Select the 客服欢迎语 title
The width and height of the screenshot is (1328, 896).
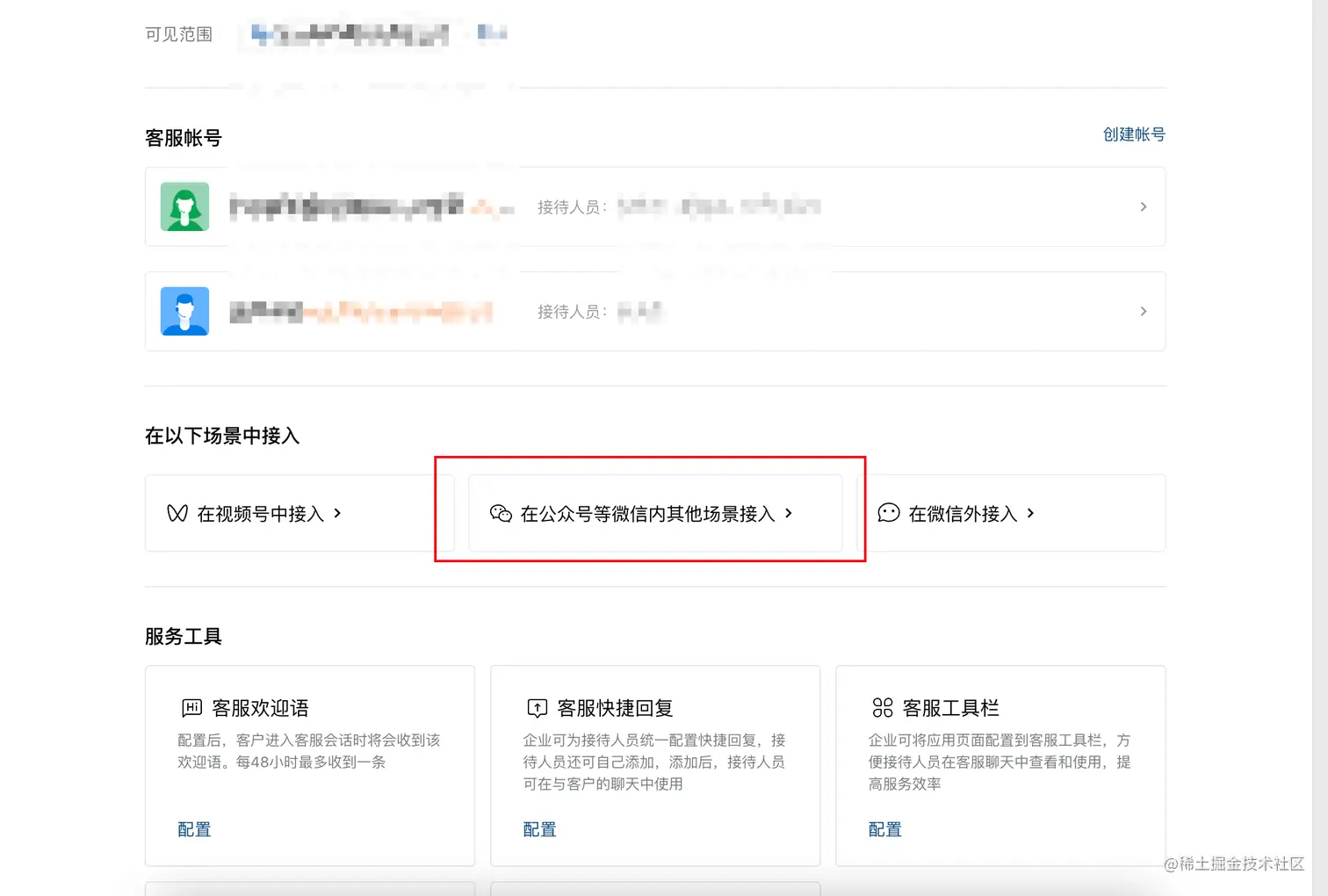pos(260,708)
